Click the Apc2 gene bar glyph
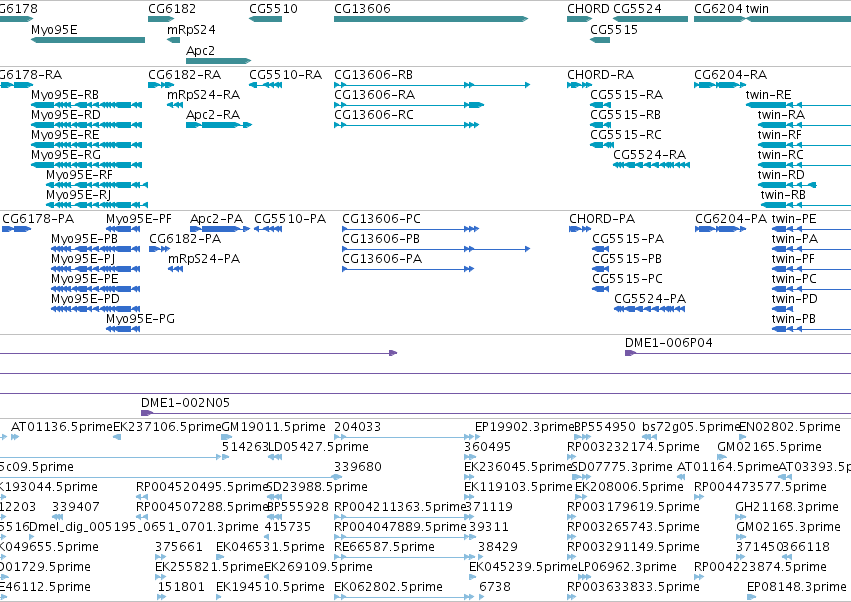Image resolution: width=851 pixels, height=602 pixels. pos(219,61)
